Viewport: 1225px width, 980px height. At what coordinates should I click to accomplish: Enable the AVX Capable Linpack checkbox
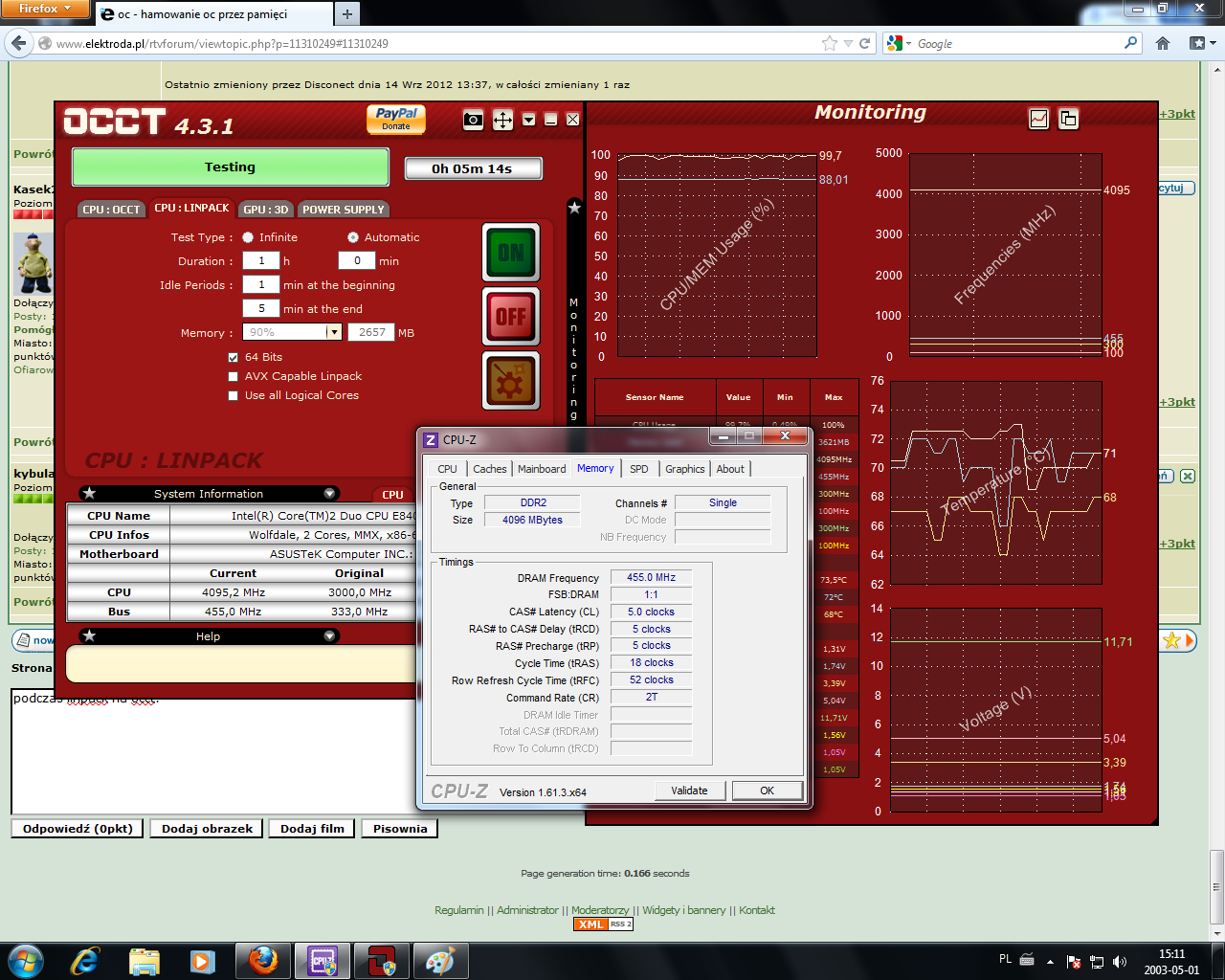coord(233,376)
